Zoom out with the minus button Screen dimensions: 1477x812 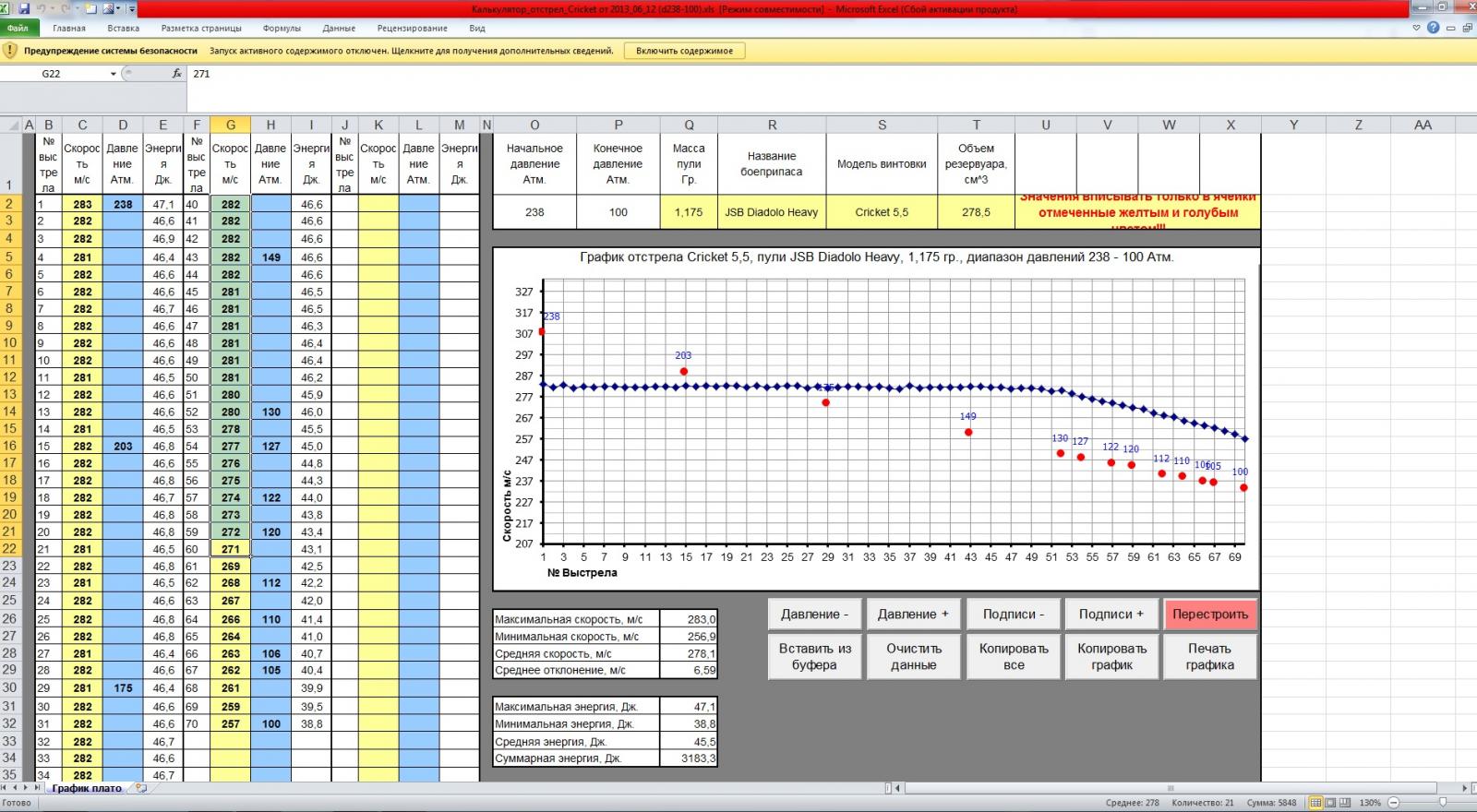1394,803
